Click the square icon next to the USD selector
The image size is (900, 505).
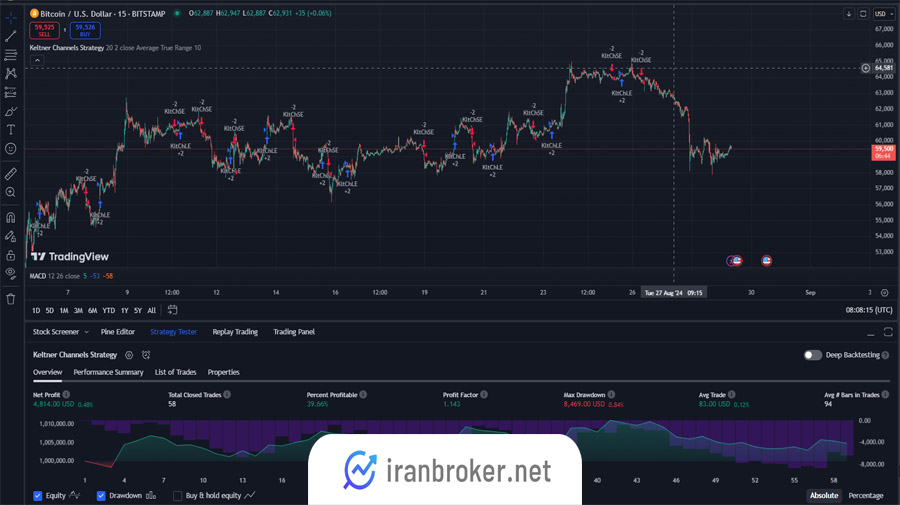tap(863, 14)
